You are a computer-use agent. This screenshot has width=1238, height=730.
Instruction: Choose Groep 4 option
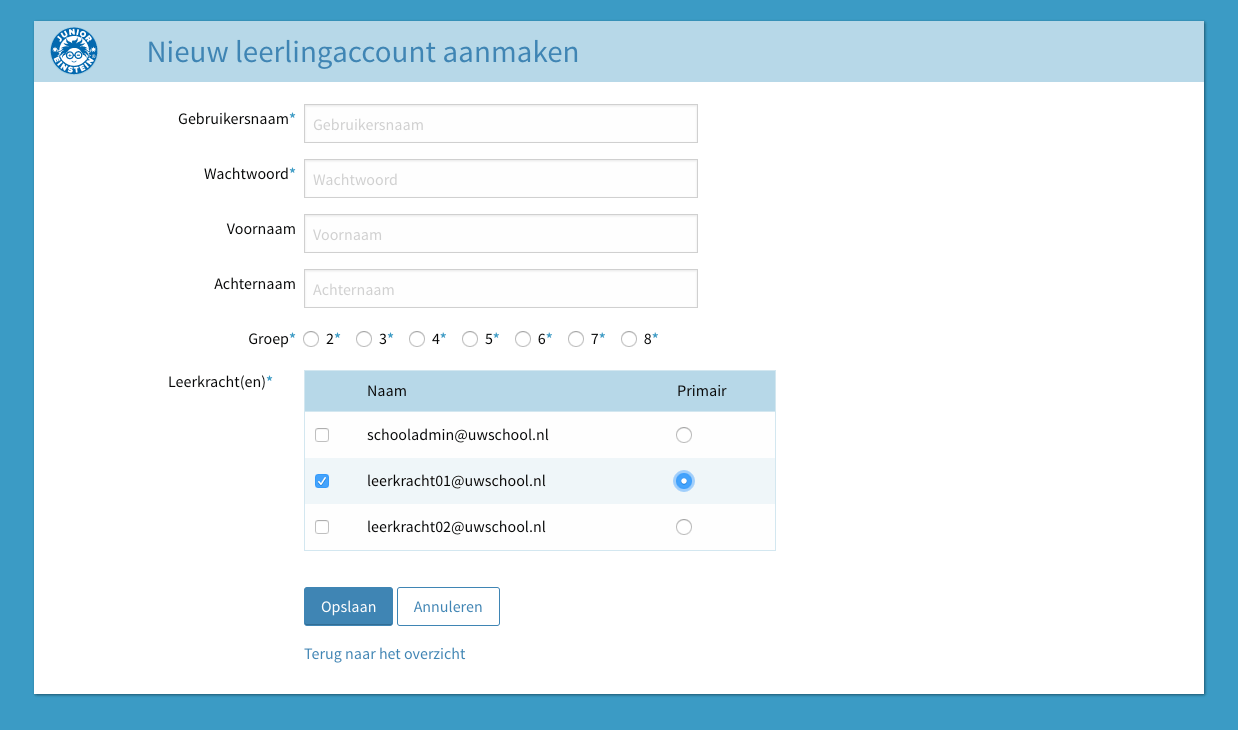(x=417, y=339)
